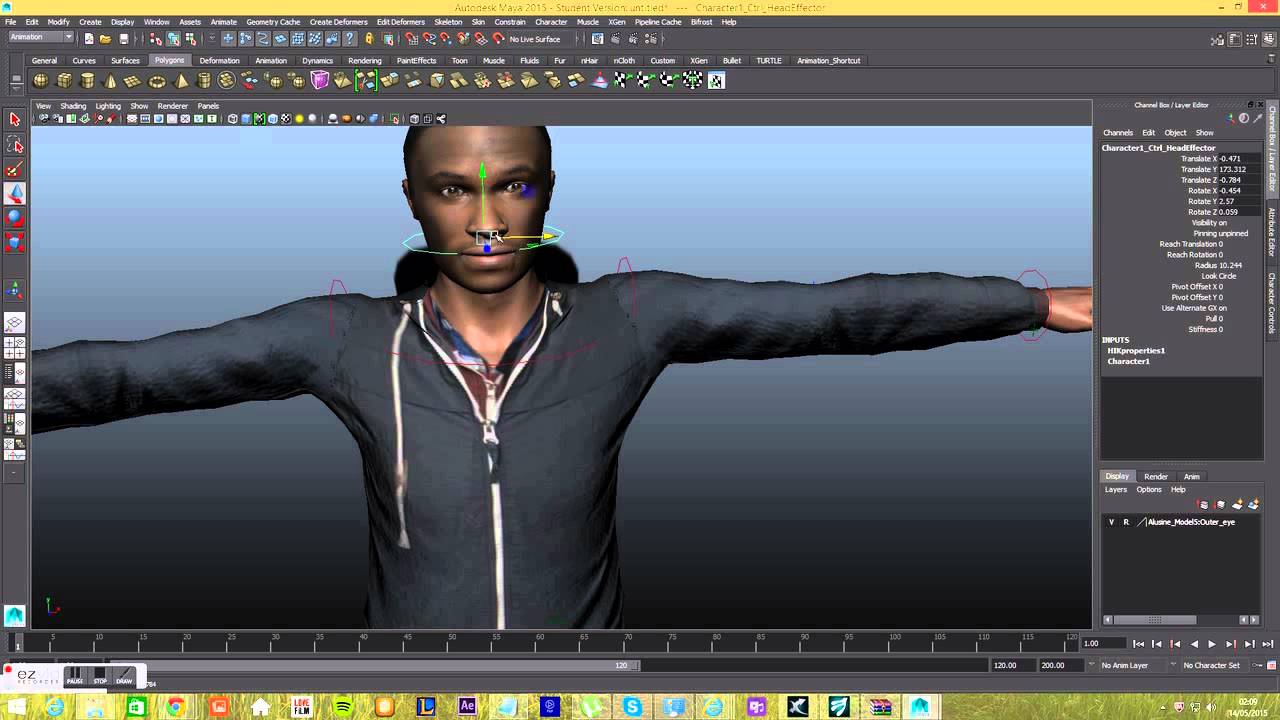This screenshot has height=720, width=1280.
Task: Toggle wireframe cube icon in viewport toolbar
Action: point(233,119)
